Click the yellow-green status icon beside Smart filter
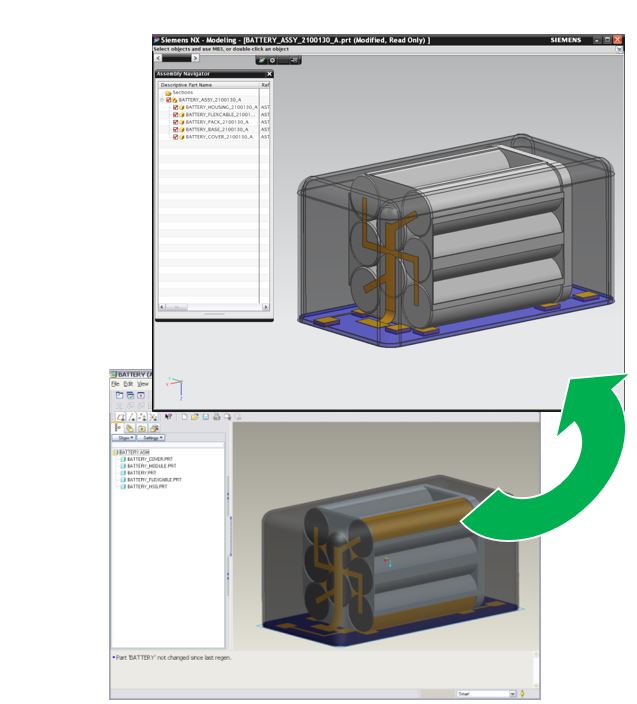Screen dimensions: 637x704 point(523,694)
